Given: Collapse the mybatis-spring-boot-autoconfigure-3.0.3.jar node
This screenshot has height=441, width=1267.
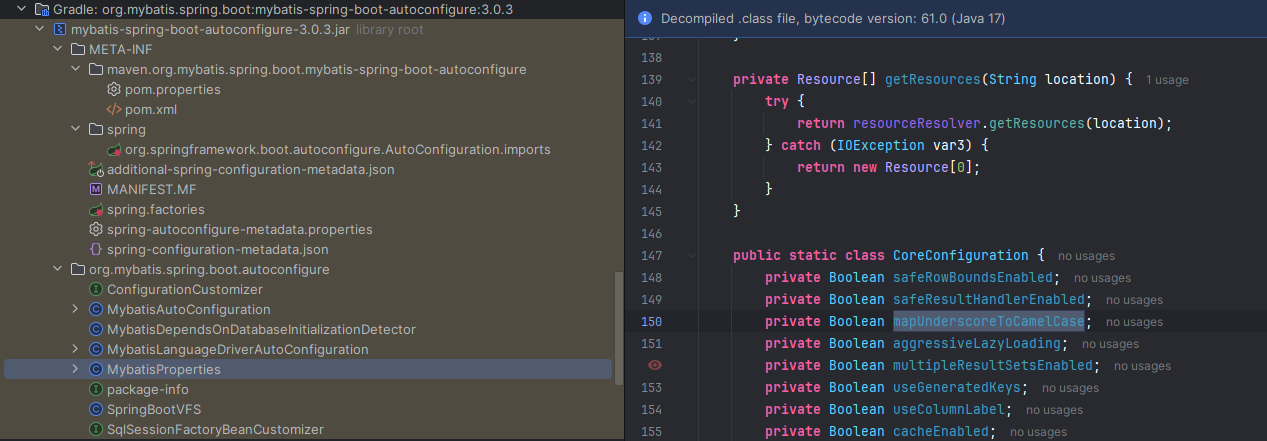Looking at the screenshot, I should pos(39,29).
